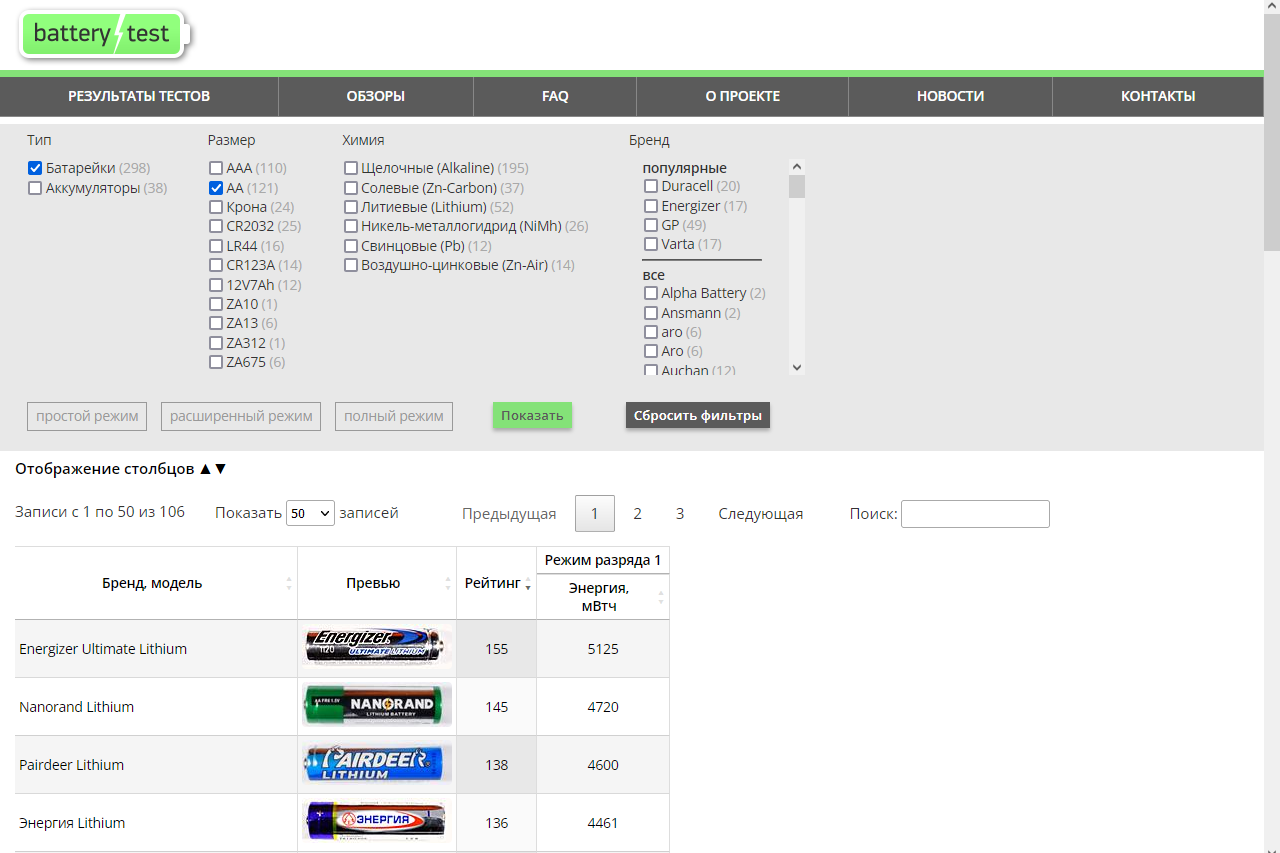Tick the Крона size checkbox
The image size is (1280, 853).
[x=216, y=207]
